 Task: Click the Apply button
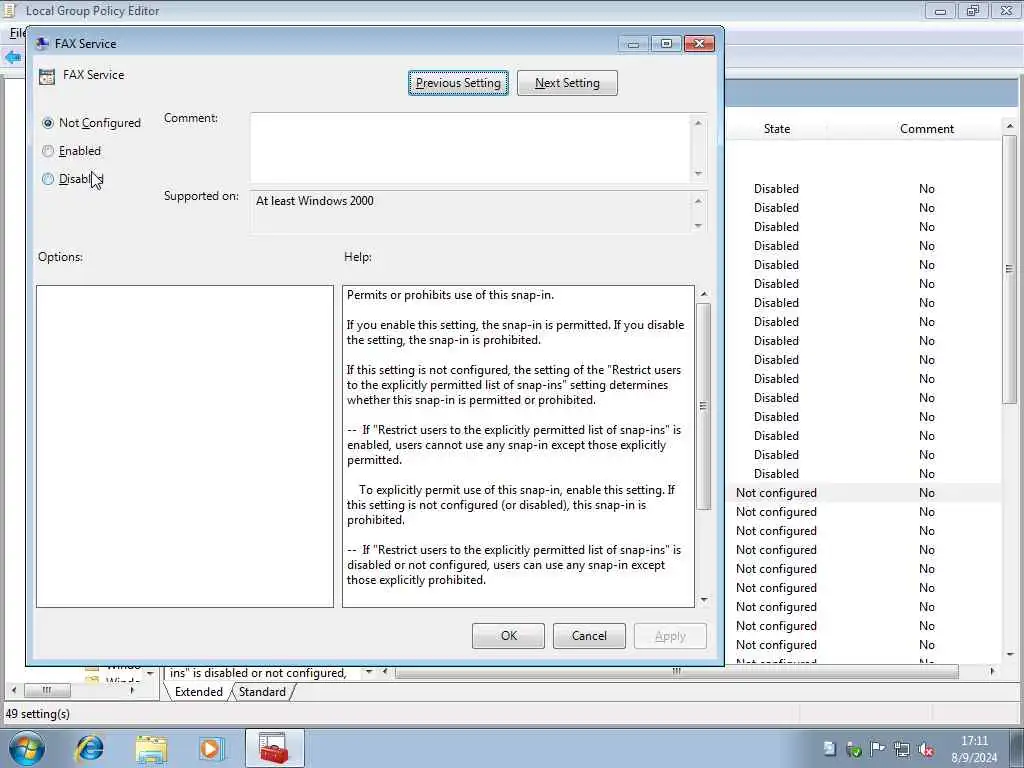(x=670, y=635)
